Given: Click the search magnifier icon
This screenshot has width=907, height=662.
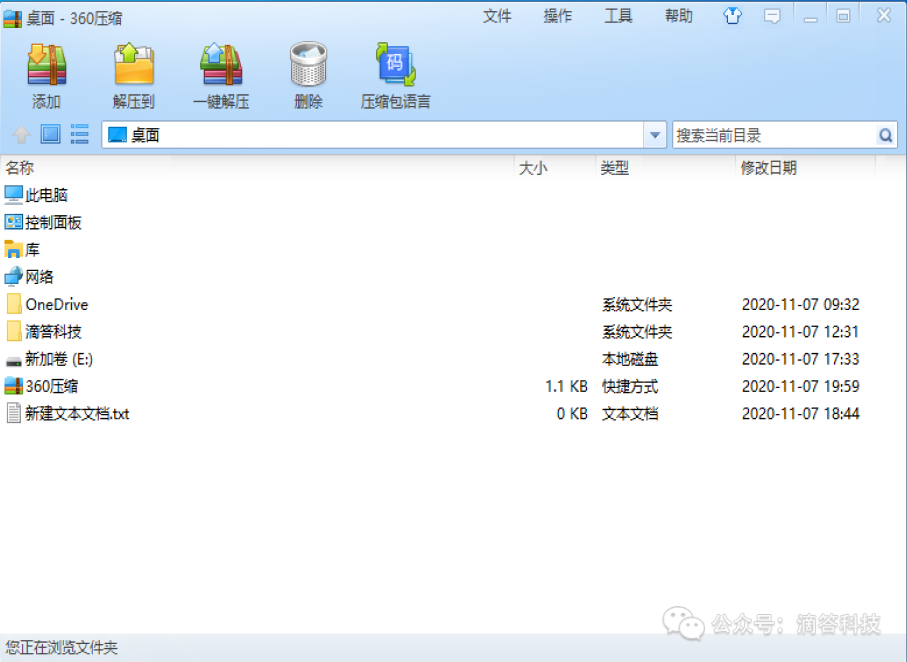Looking at the screenshot, I should click(886, 135).
